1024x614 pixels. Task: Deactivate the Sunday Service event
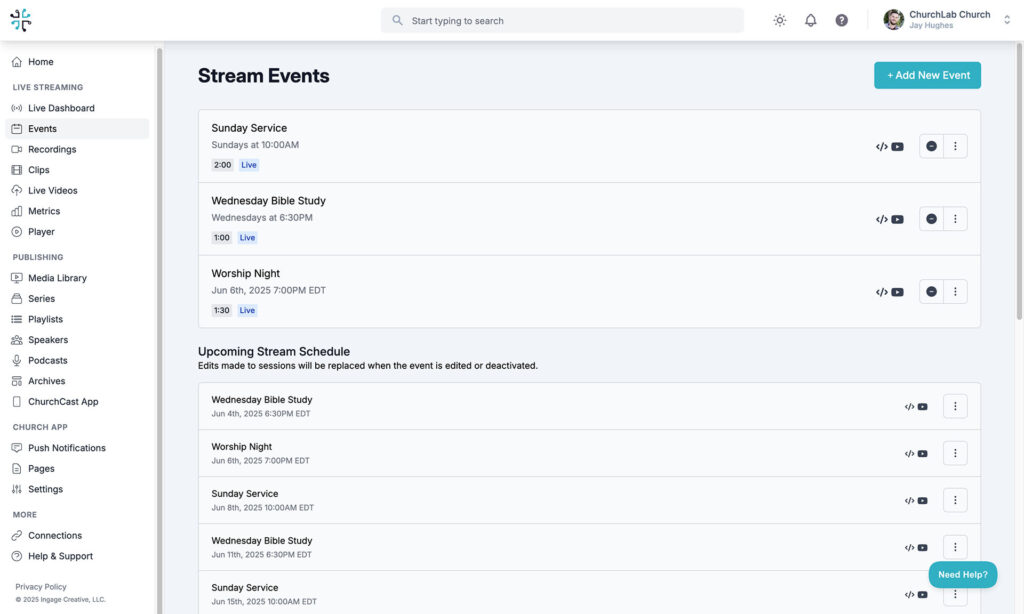[931, 147]
